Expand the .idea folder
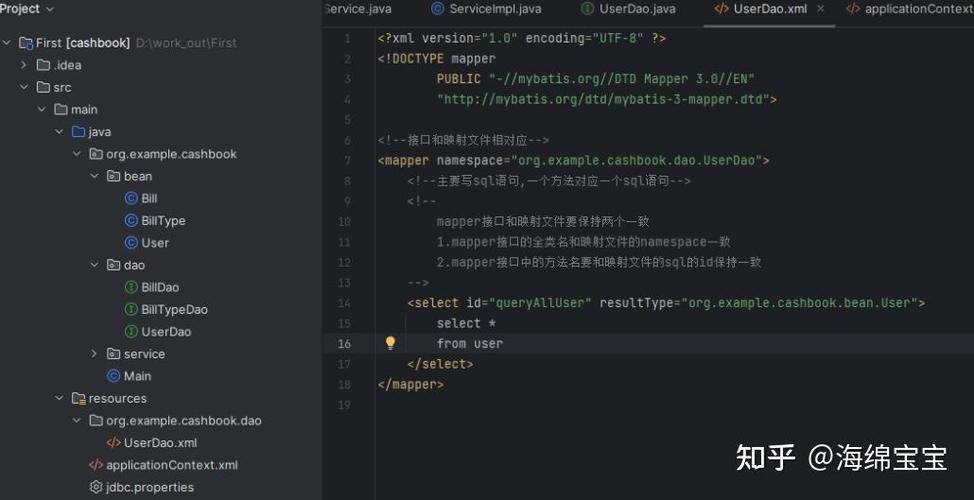974x500 pixels. pos(24,65)
